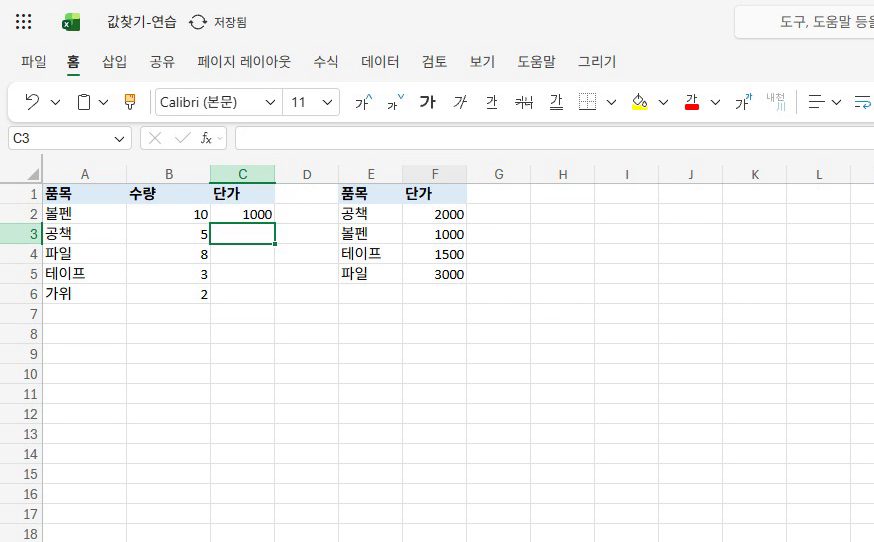Switch to the 데이터 tab
The image size is (874, 542).
pyautogui.click(x=380, y=62)
